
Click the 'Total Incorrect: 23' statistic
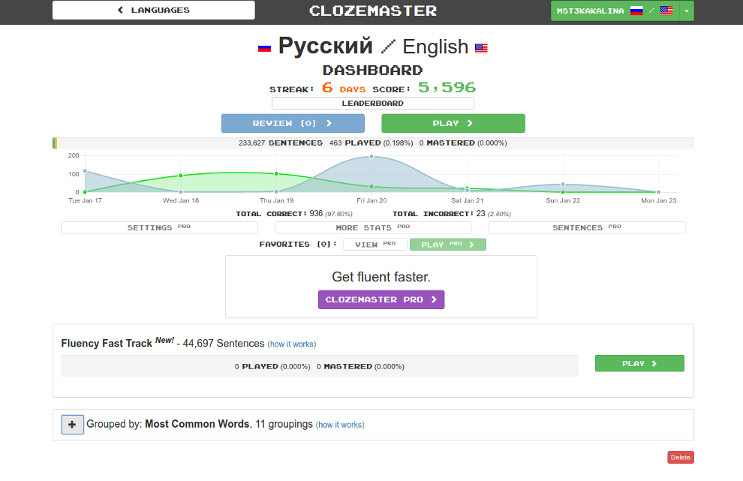[x=452, y=214]
